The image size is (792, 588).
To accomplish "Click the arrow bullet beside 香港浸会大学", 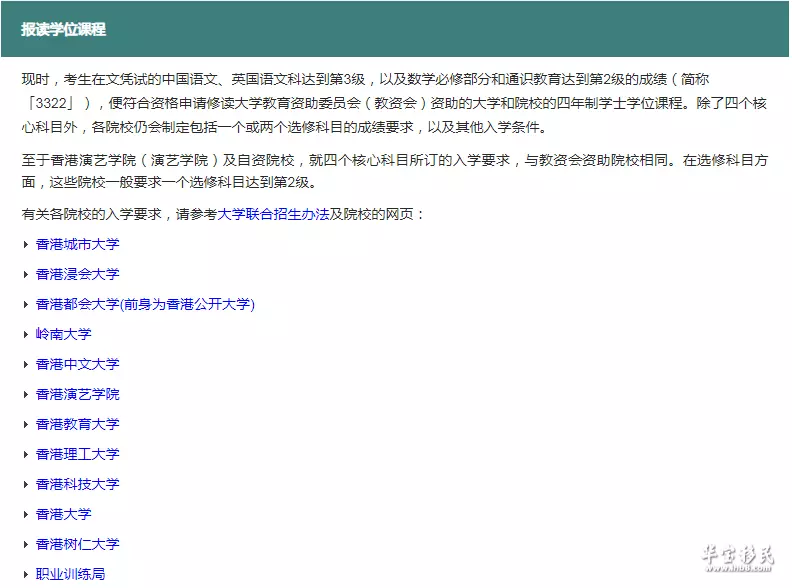I will [x=26, y=275].
